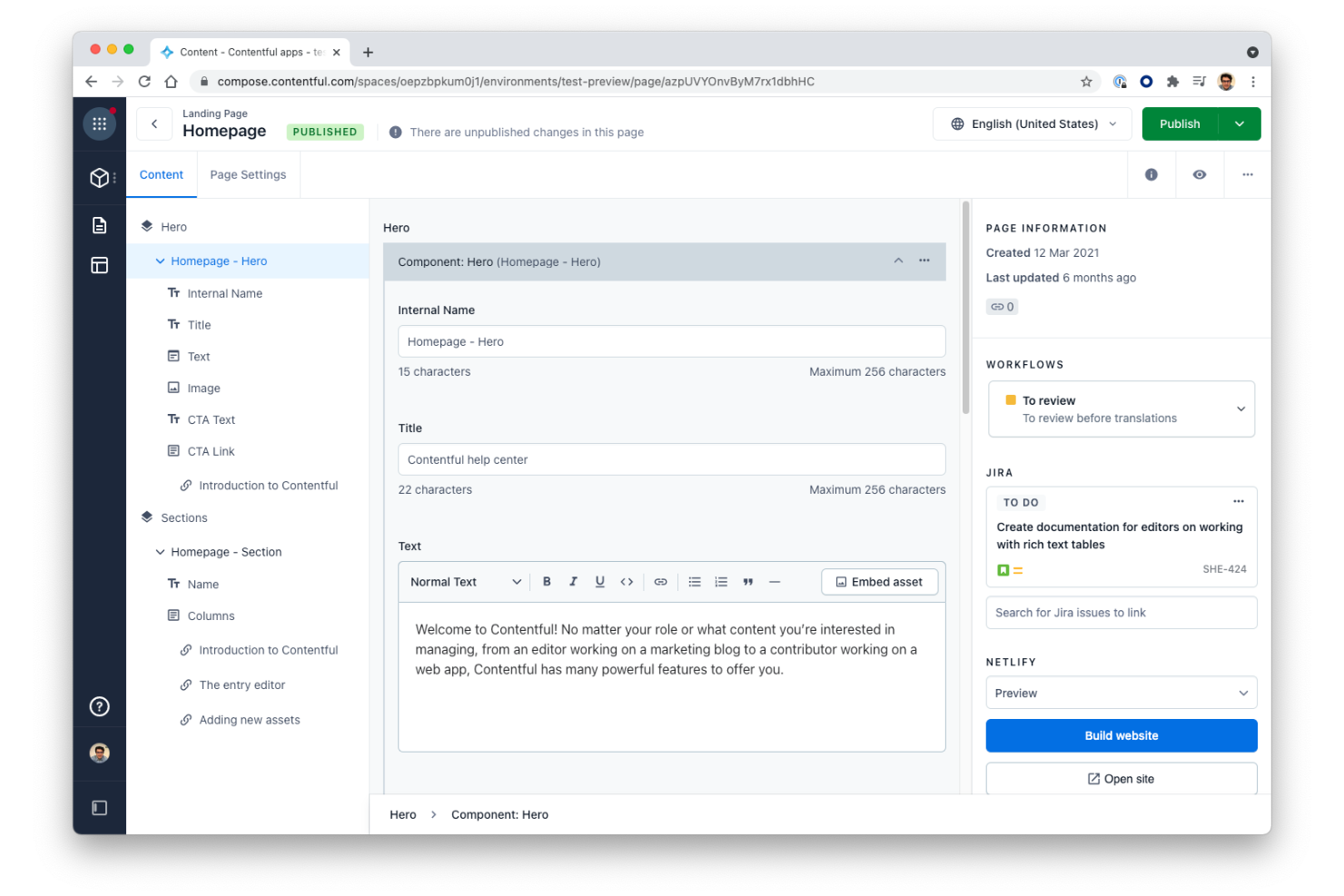Apply bold formatting in Text editor
The width and height of the screenshot is (1344, 896).
547,582
